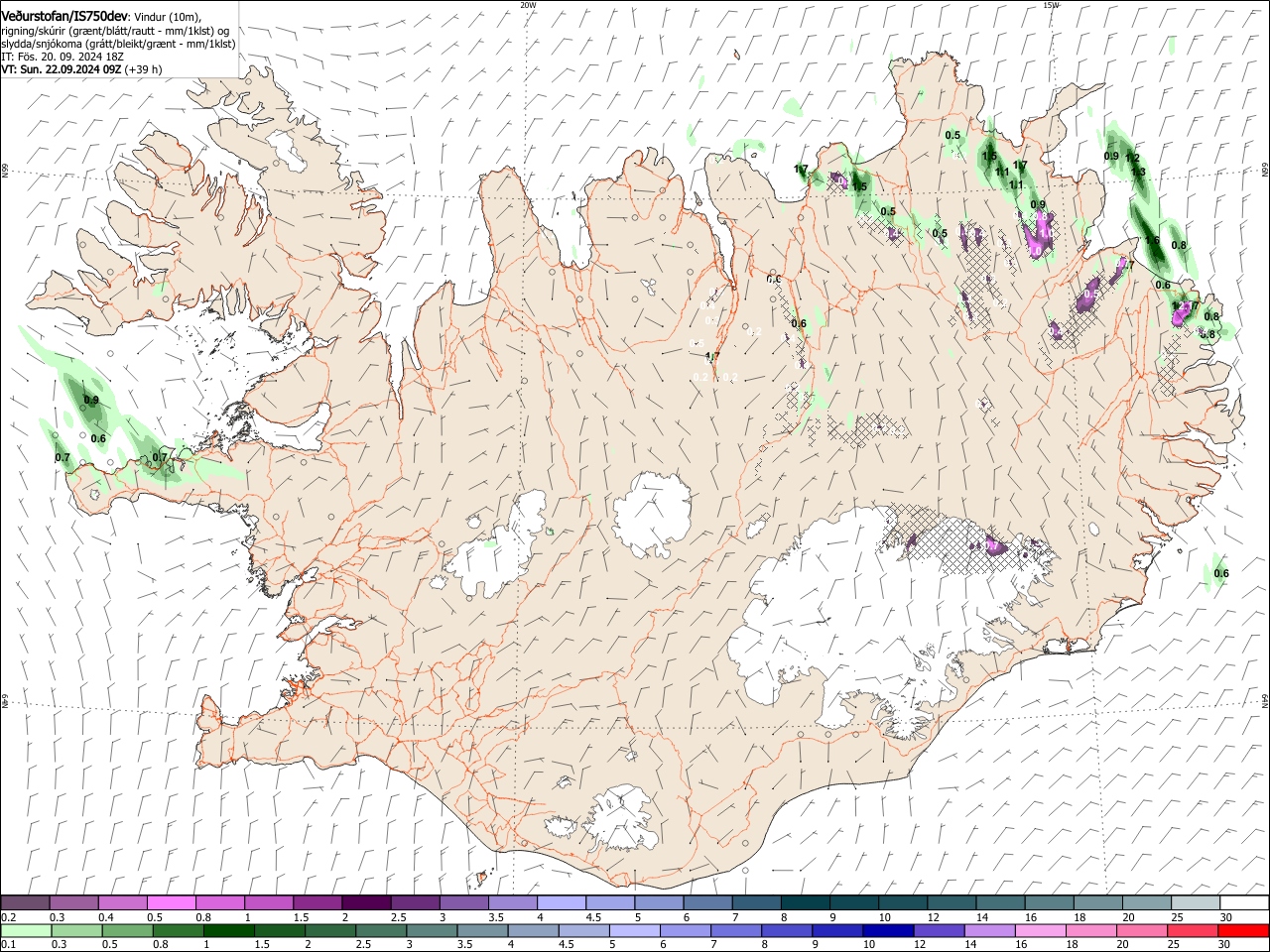Click the 1.6 precipitation value off the northeast coast
Viewport: 1270px width, 952px height.
point(1152,241)
